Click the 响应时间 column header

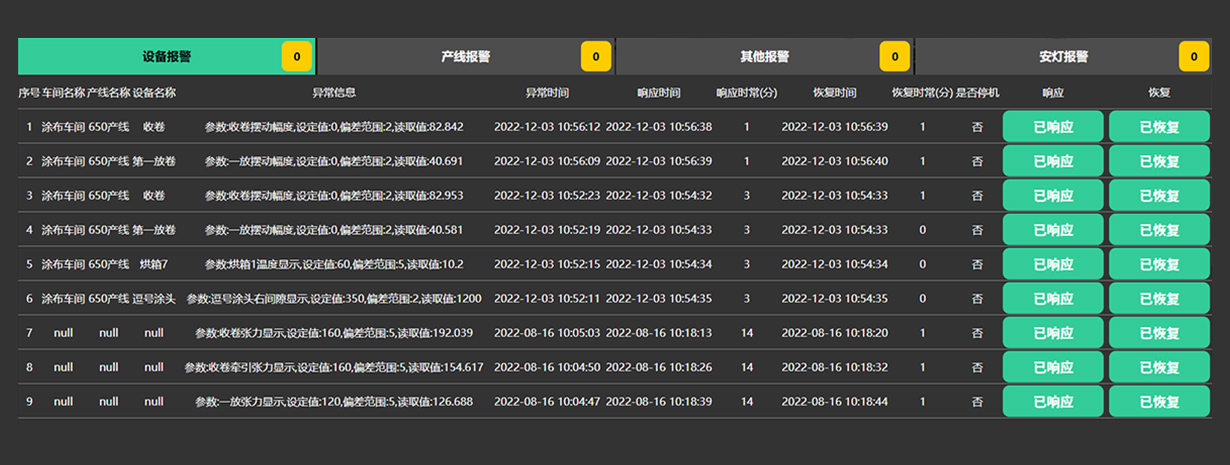tap(659, 93)
